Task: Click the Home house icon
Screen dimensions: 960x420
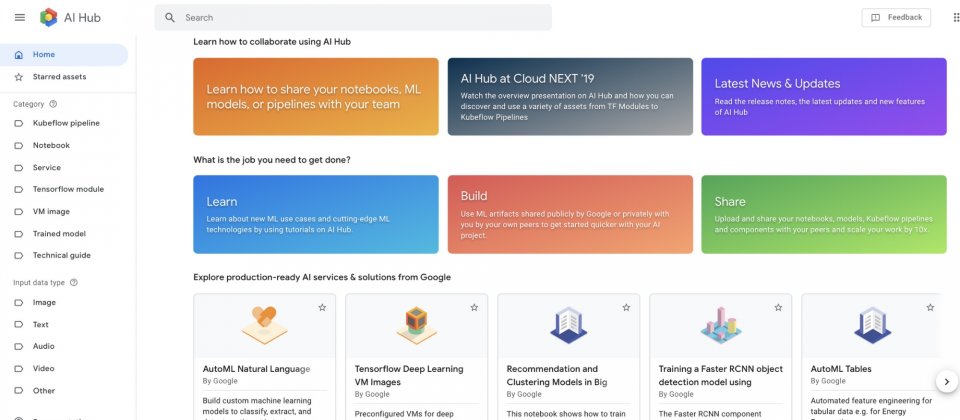Action: click(19, 54)
